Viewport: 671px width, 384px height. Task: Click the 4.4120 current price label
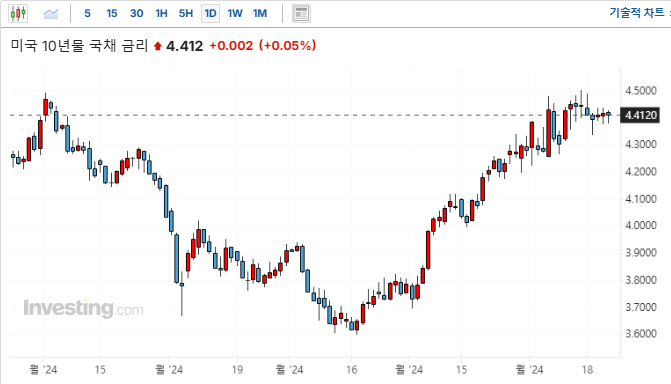click(640, 115)
